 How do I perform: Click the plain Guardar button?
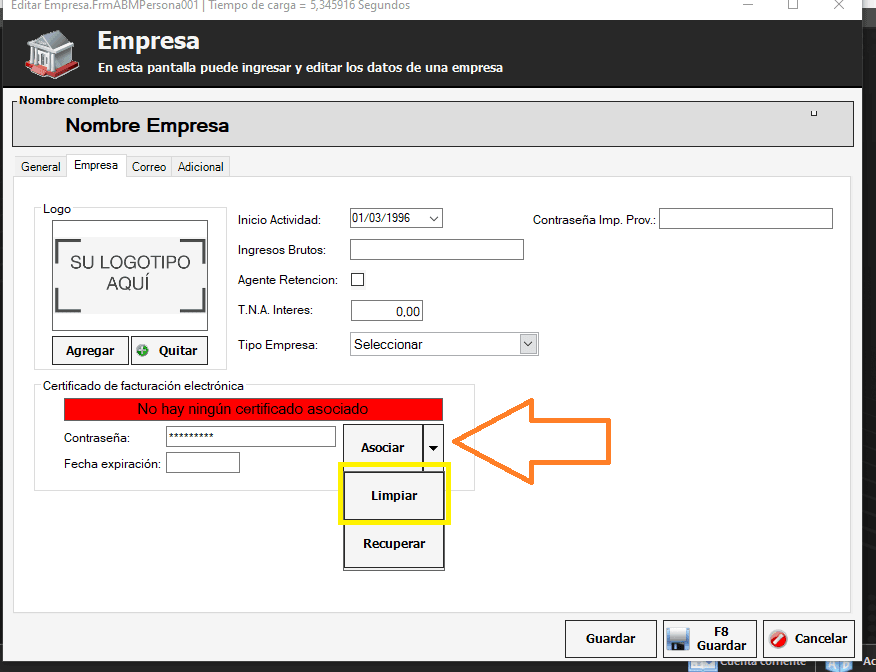[610, 638]
